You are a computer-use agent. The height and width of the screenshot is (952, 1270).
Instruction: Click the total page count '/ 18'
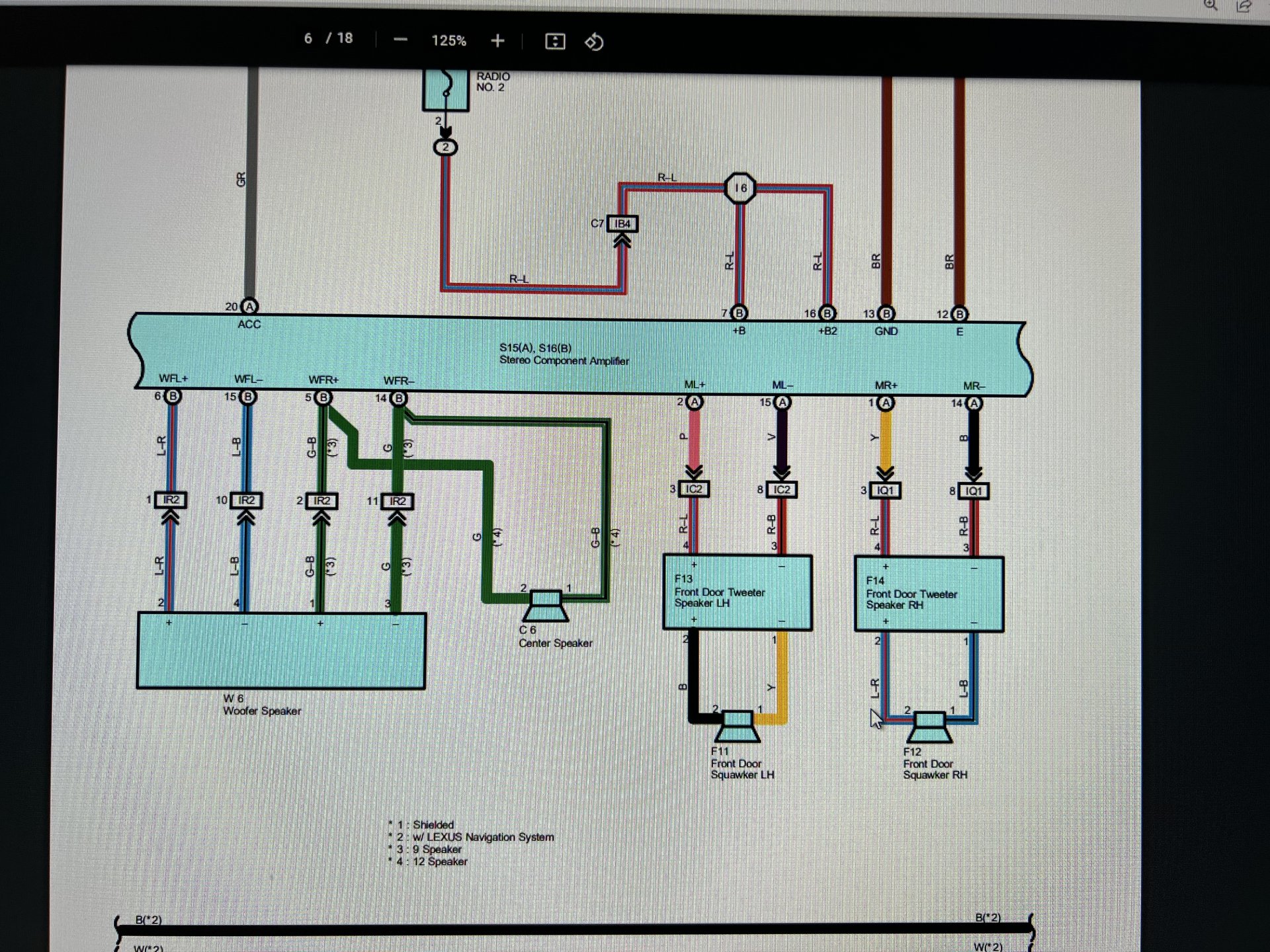339,38
